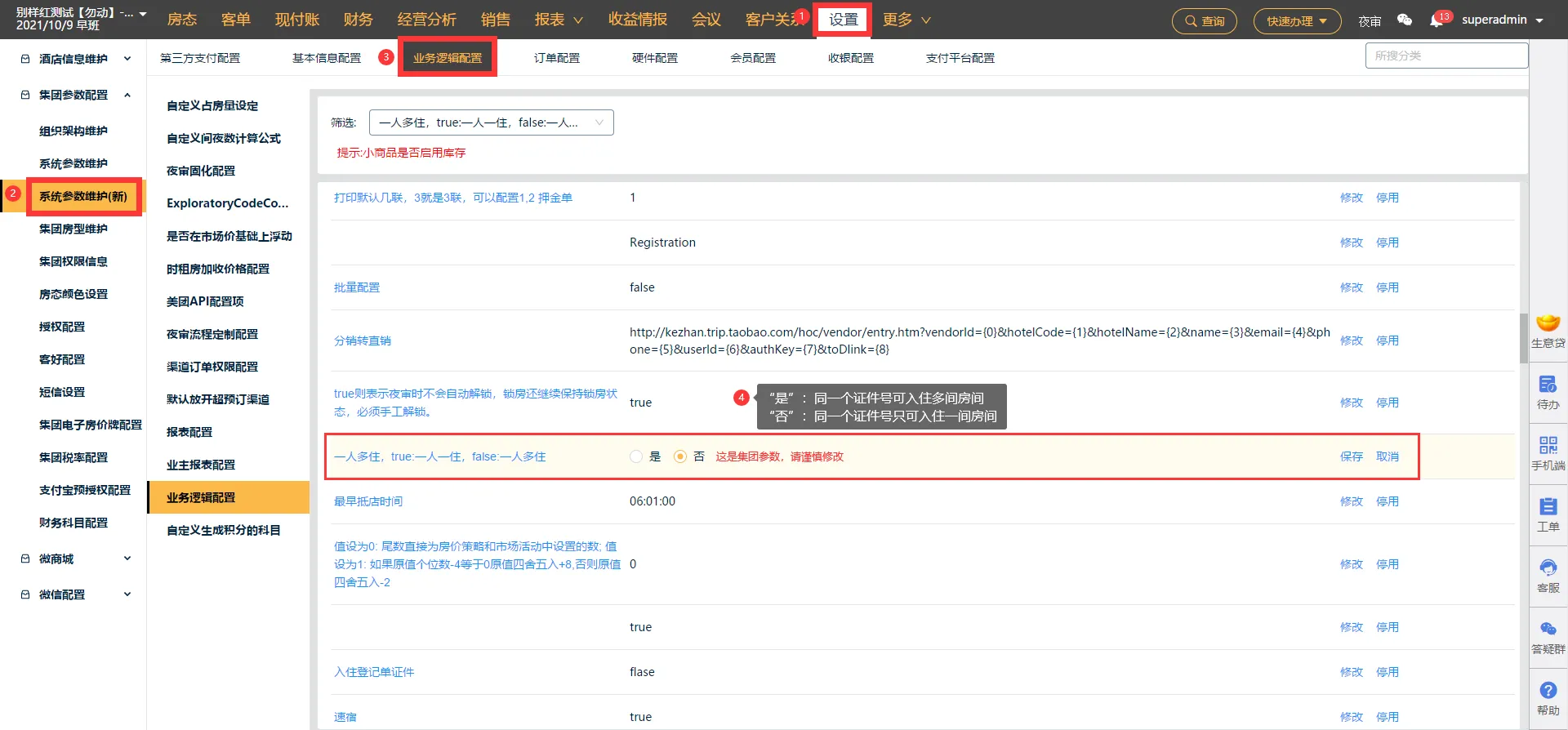Select 集团税率配置 in sidebar
The height and width of the screenshot is (730, 1568).
pos(73,457)
